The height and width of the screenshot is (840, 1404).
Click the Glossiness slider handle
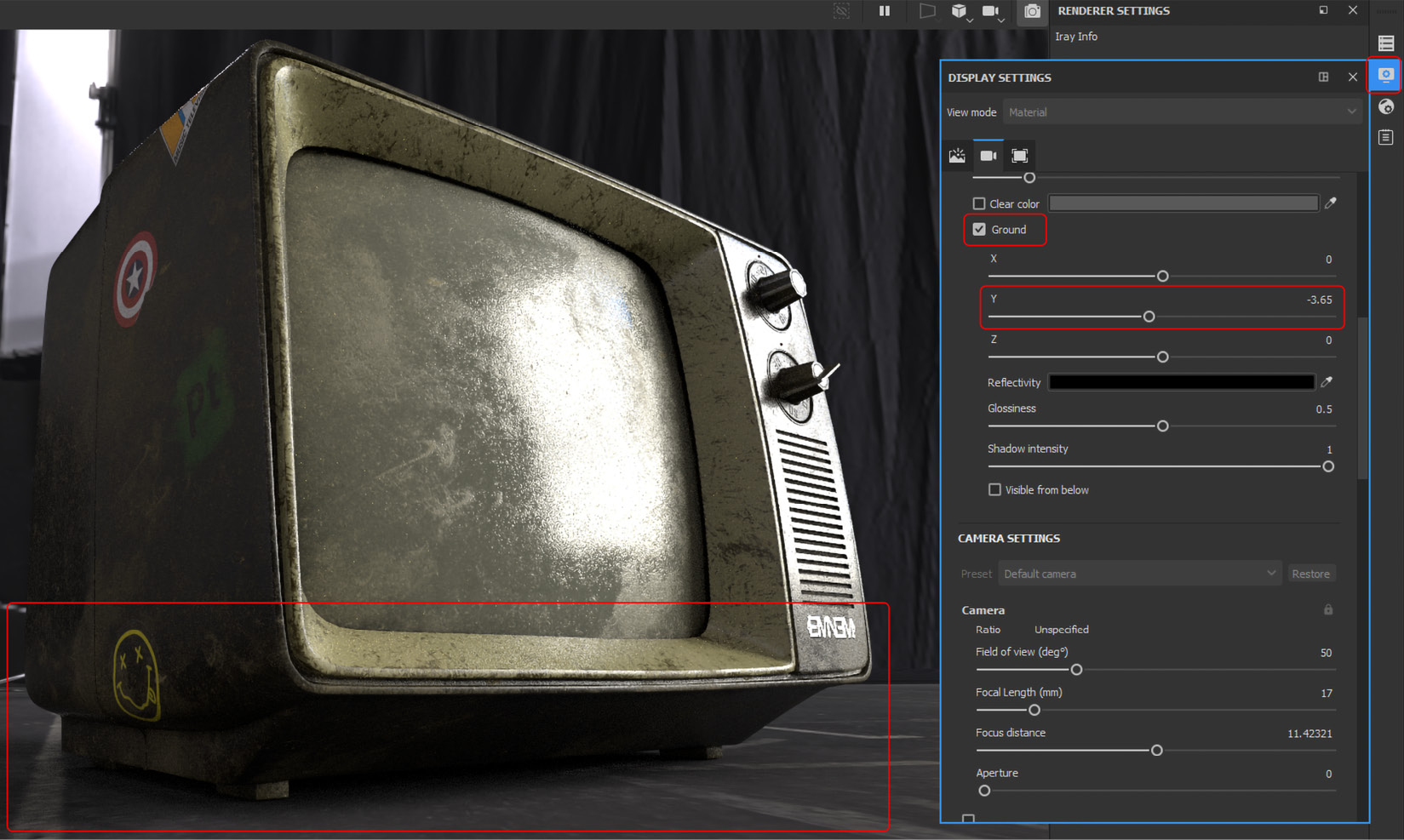(x=1162, y=426)
